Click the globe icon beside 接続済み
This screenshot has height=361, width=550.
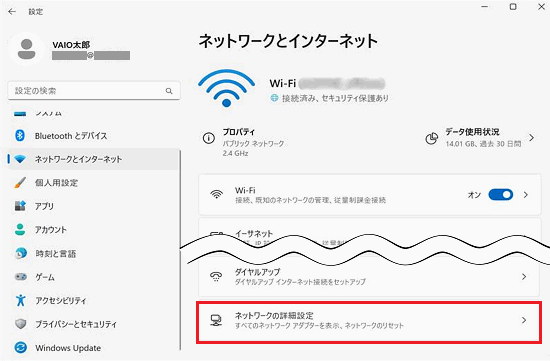[274, 98]
